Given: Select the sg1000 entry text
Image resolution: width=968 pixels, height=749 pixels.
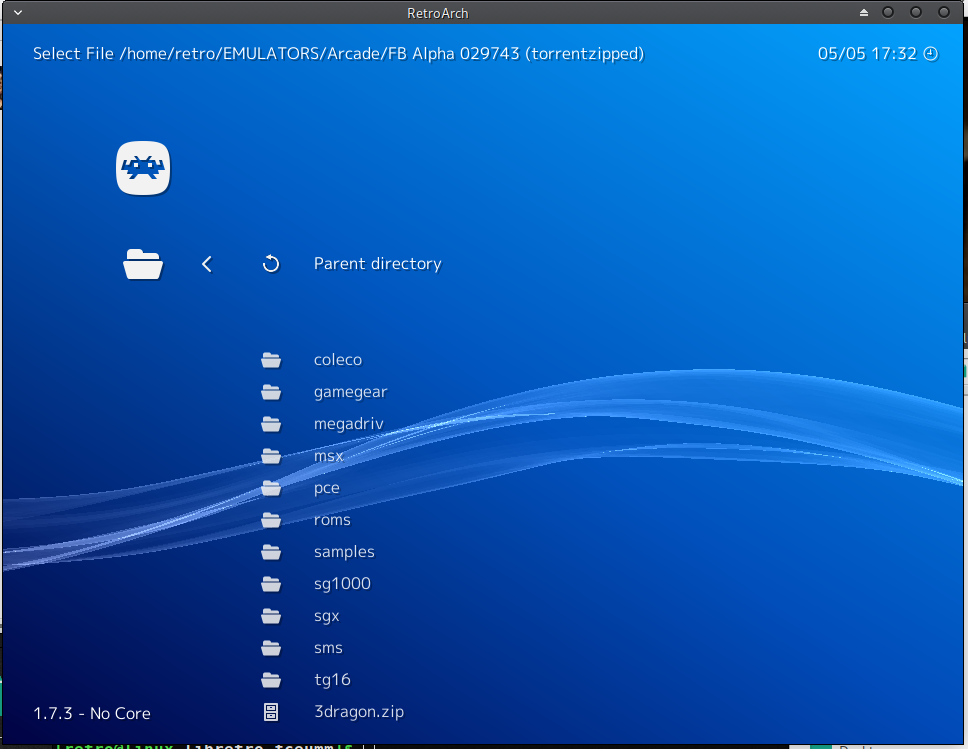Looking at the screenshot, I should point(342,584).
